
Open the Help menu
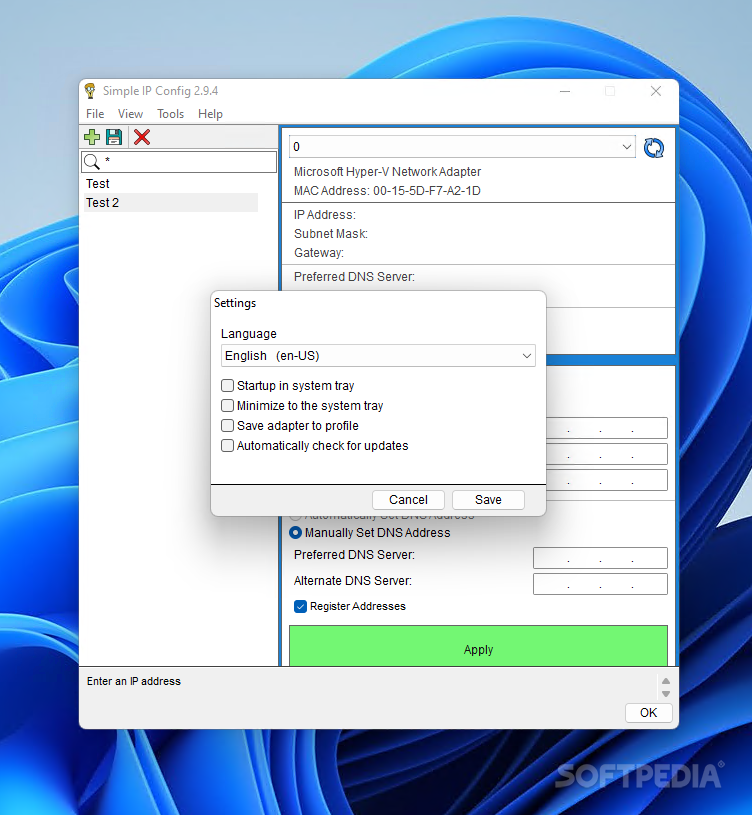[210, 114]
